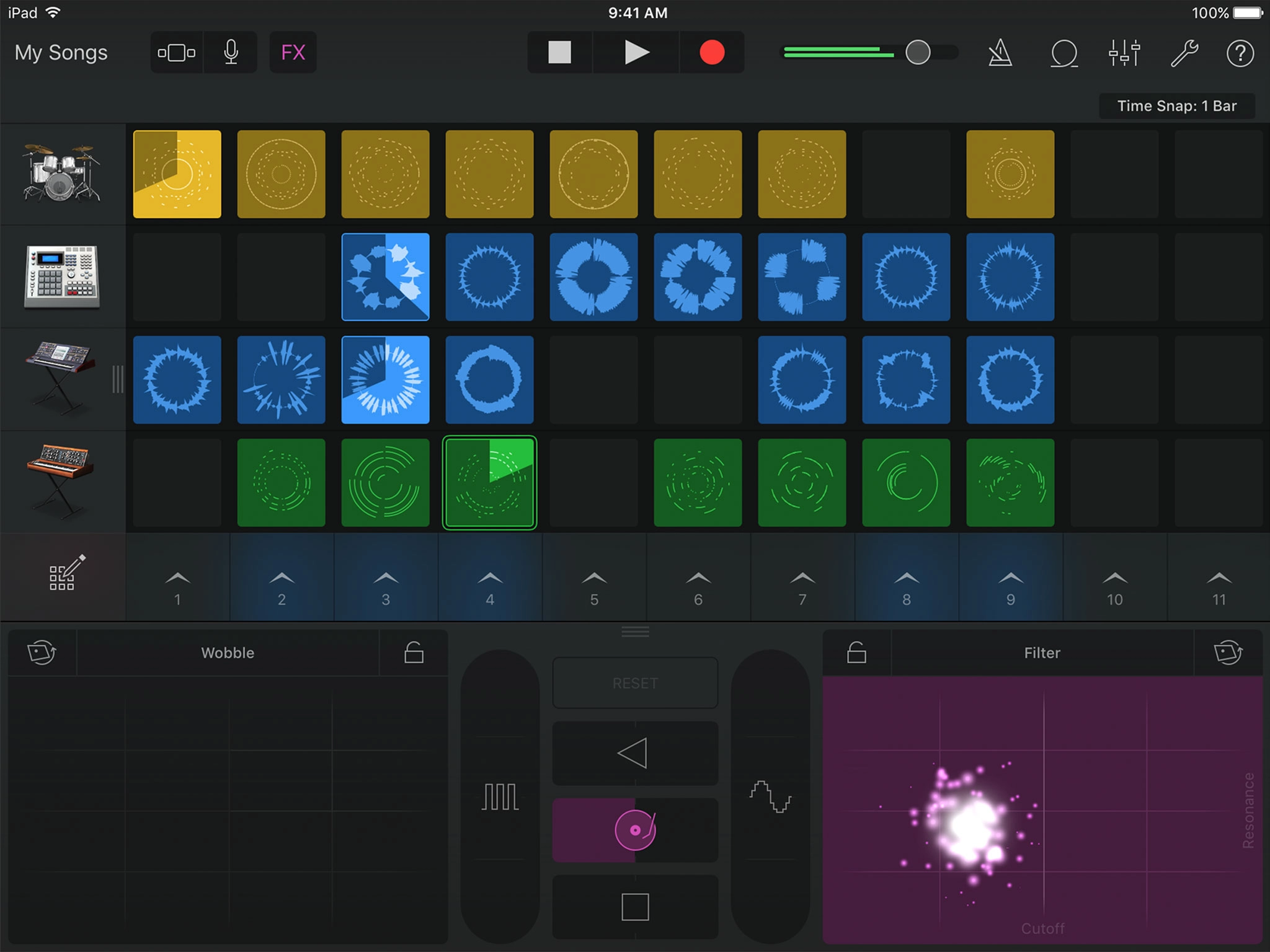Open song settings wrench icon
This screenshot has height=952, width=1270.
pyautogui.click(x=1184, y=53)
